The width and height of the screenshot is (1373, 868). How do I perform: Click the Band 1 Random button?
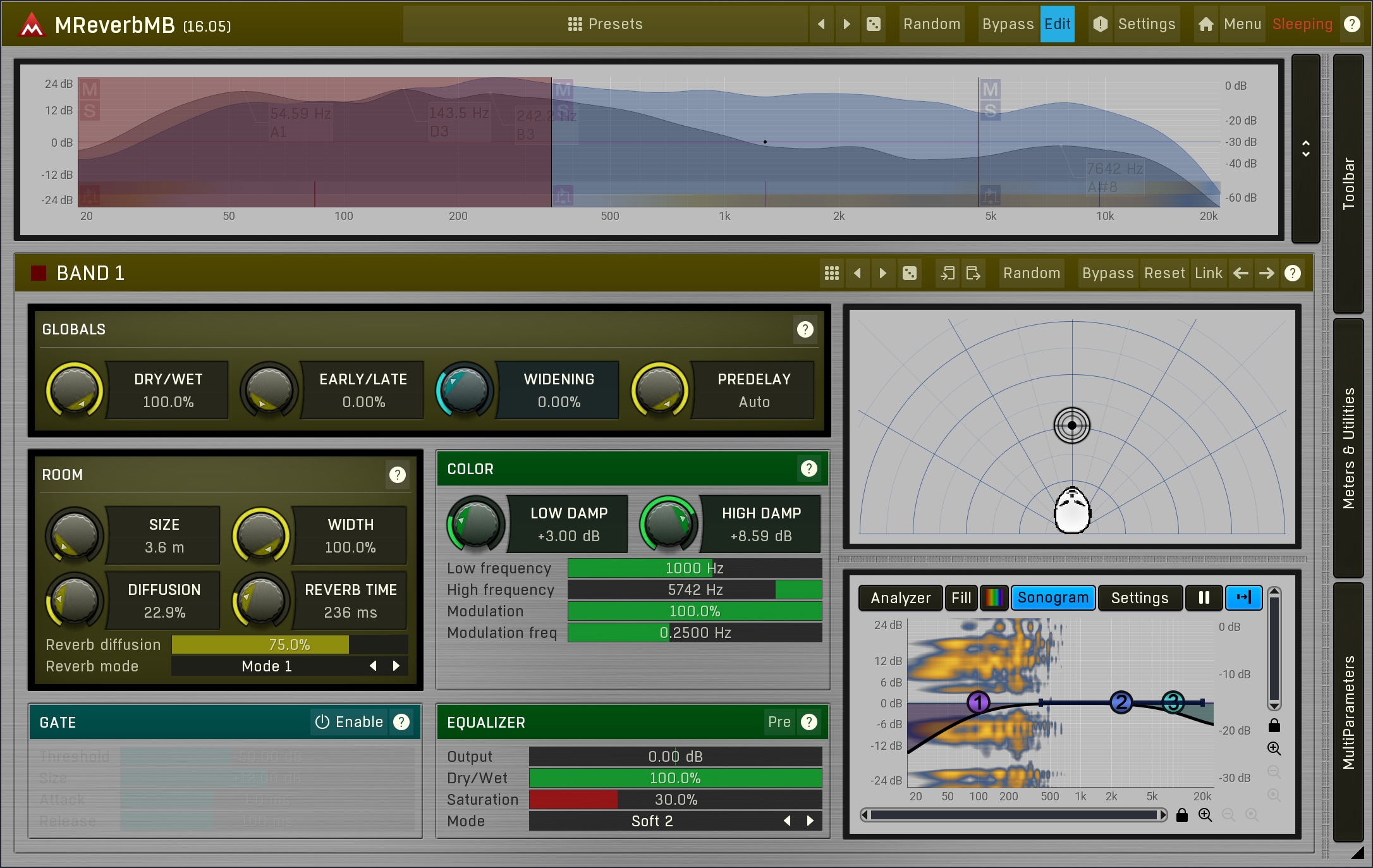click(1032, 273)
